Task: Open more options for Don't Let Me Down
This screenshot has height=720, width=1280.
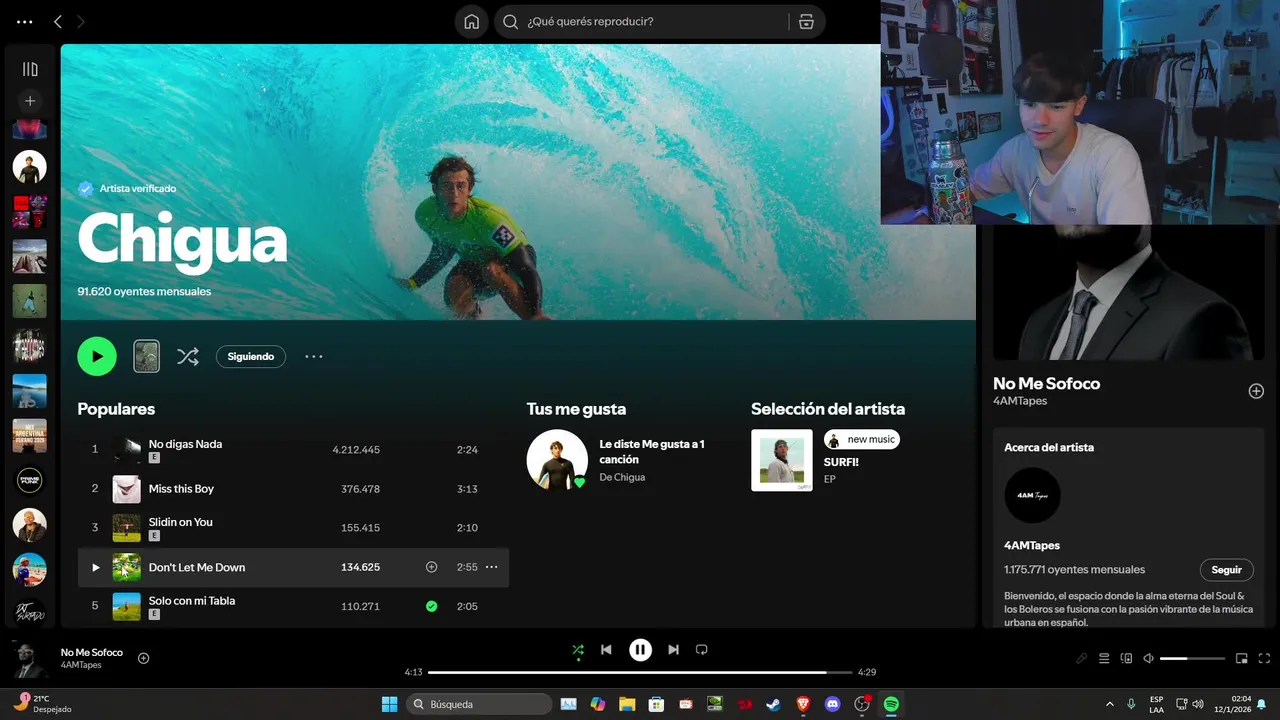Action: click(x=491, y=567)
